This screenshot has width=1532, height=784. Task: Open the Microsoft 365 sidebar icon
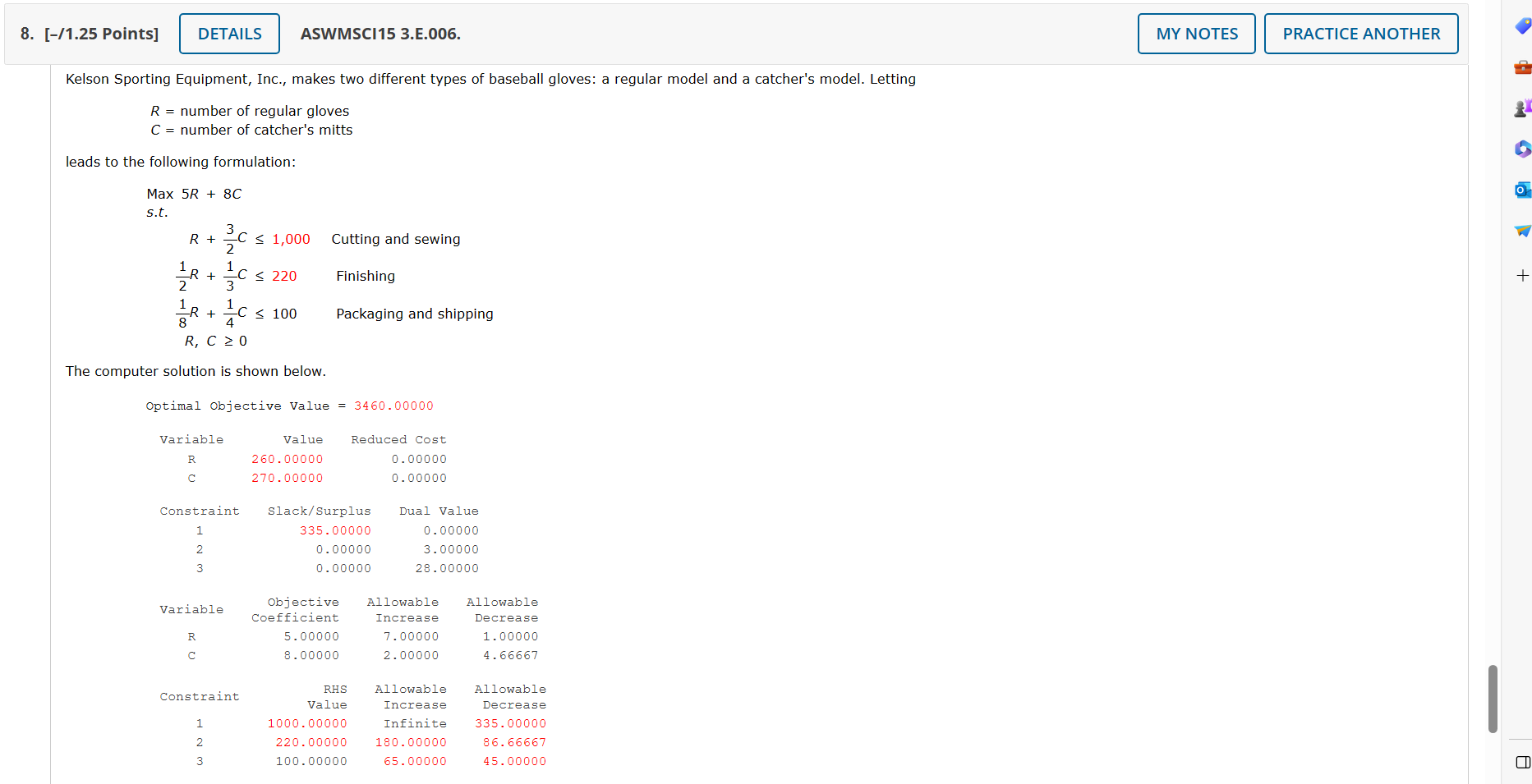[x=1524, y=149]
